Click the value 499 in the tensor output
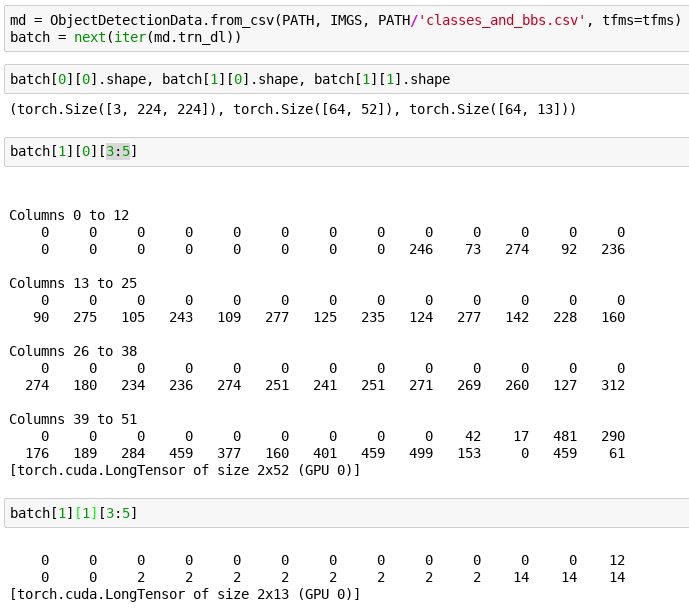Screen dimensions: 689x613 421,453
